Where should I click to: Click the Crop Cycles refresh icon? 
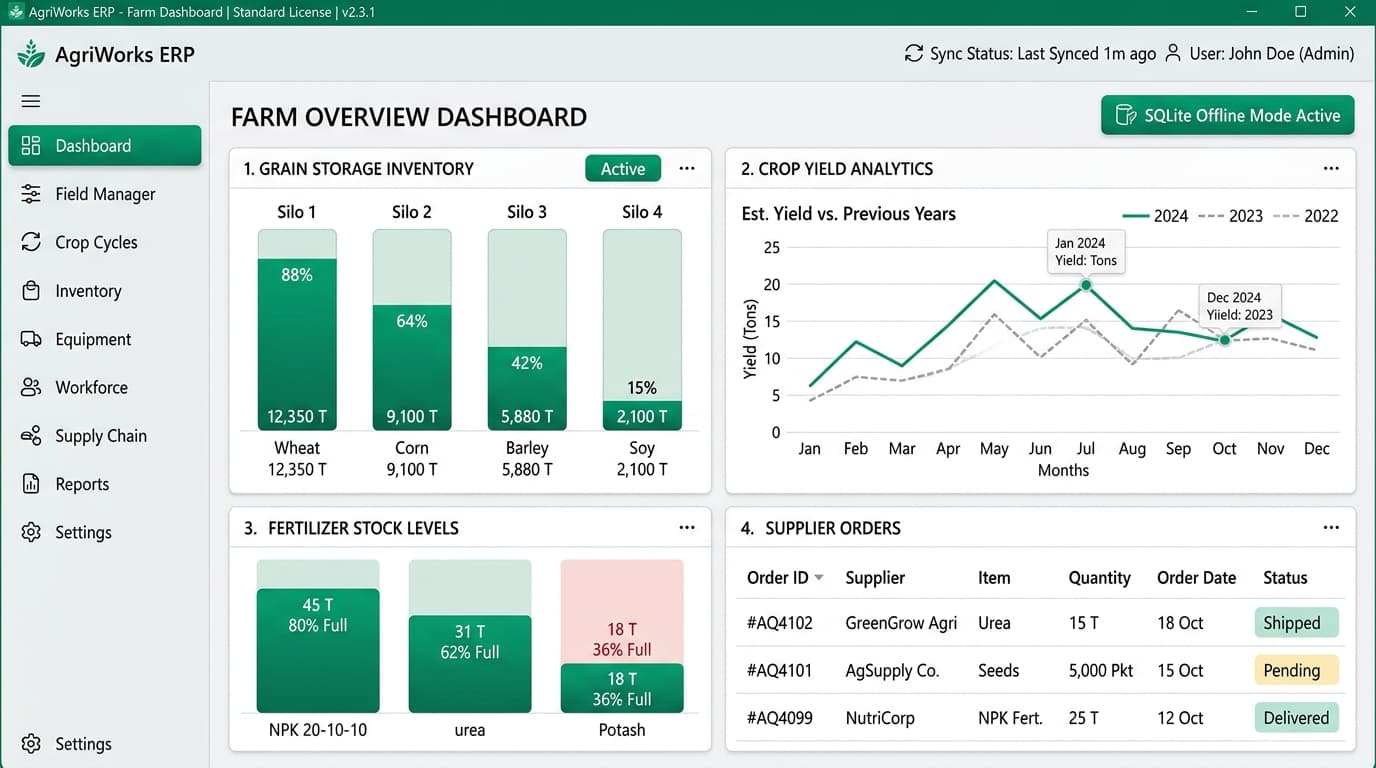pyautogui.click(x=31, y=242)
